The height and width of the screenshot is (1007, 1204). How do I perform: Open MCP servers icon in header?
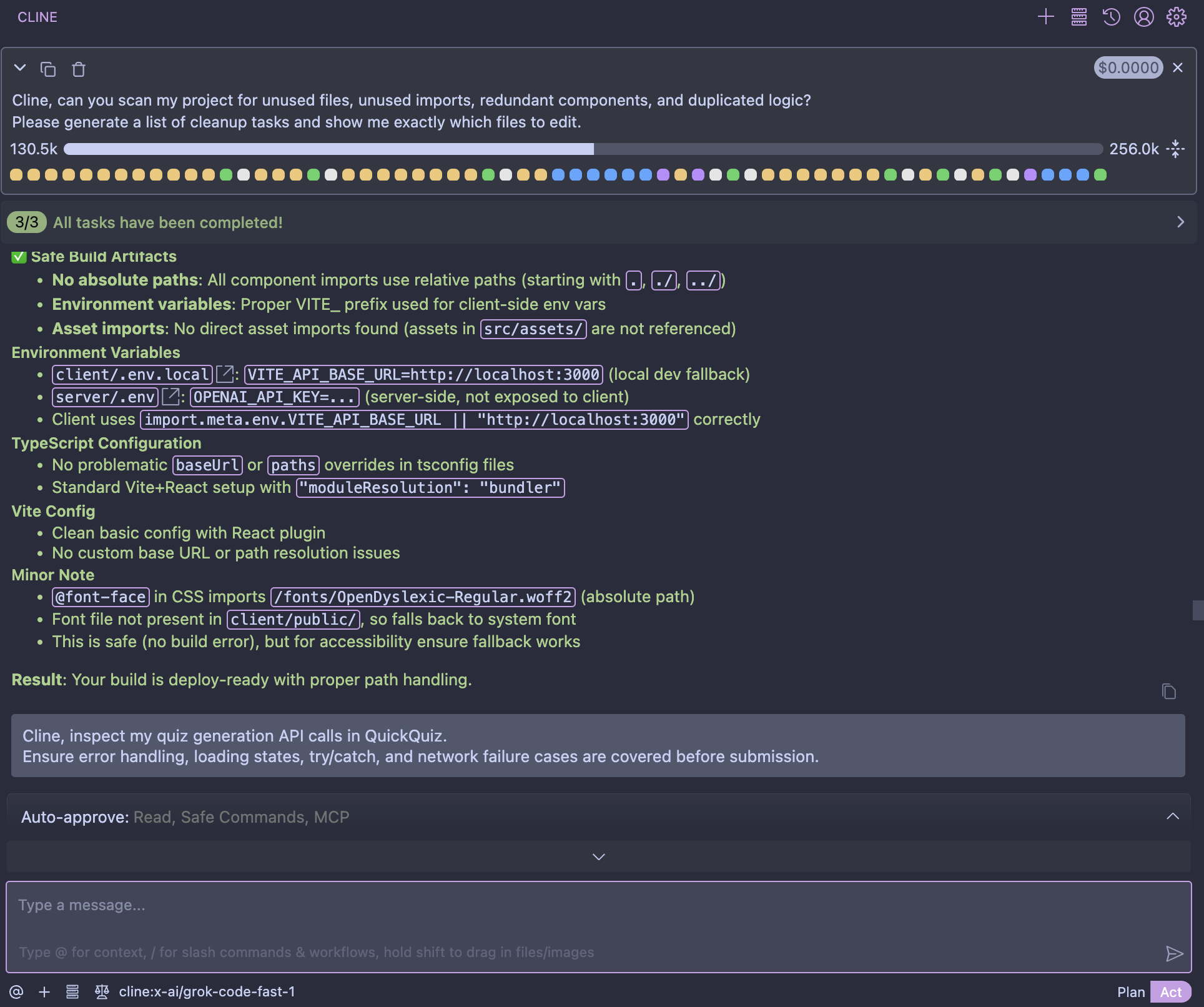(x=1078, y=17)
